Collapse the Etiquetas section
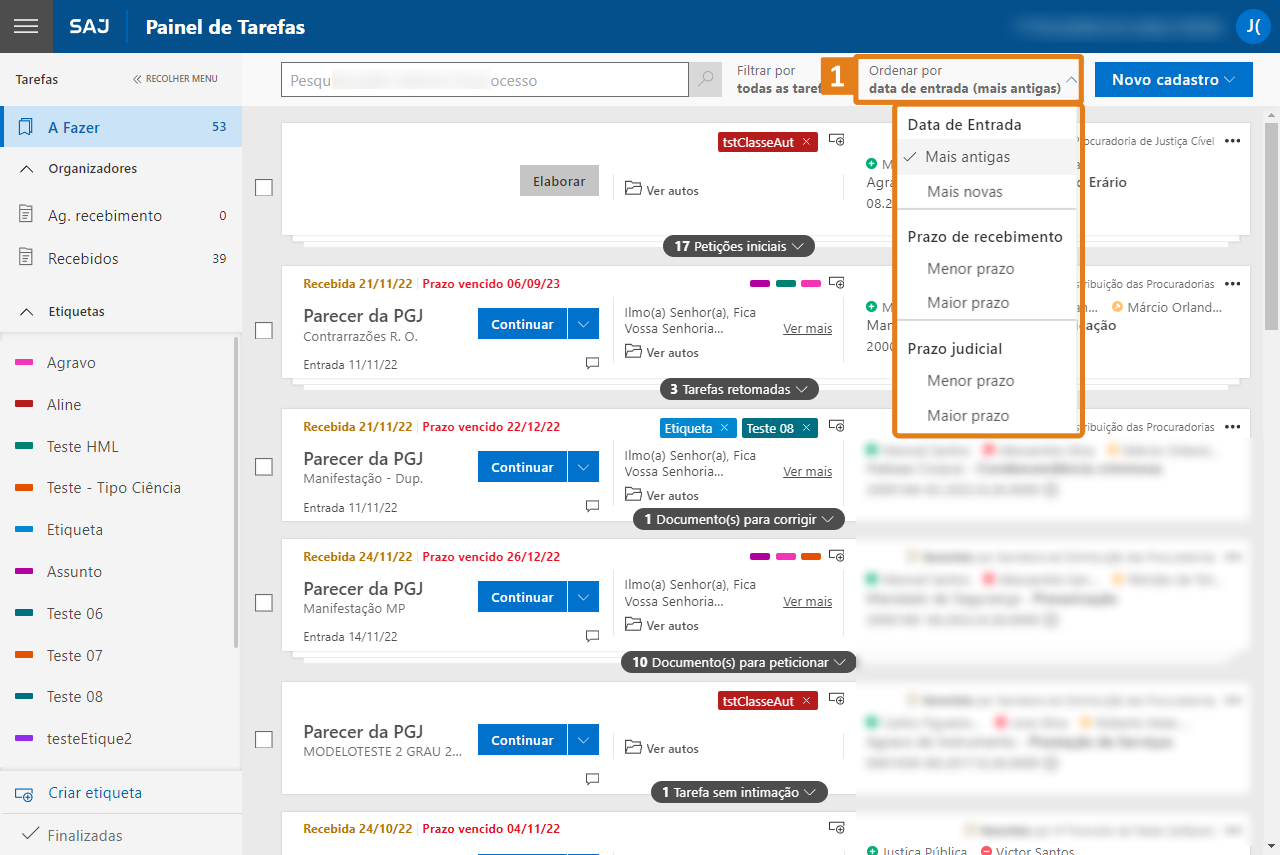The width and height of the screenshot is (1280, 855). tap(27, 312)
